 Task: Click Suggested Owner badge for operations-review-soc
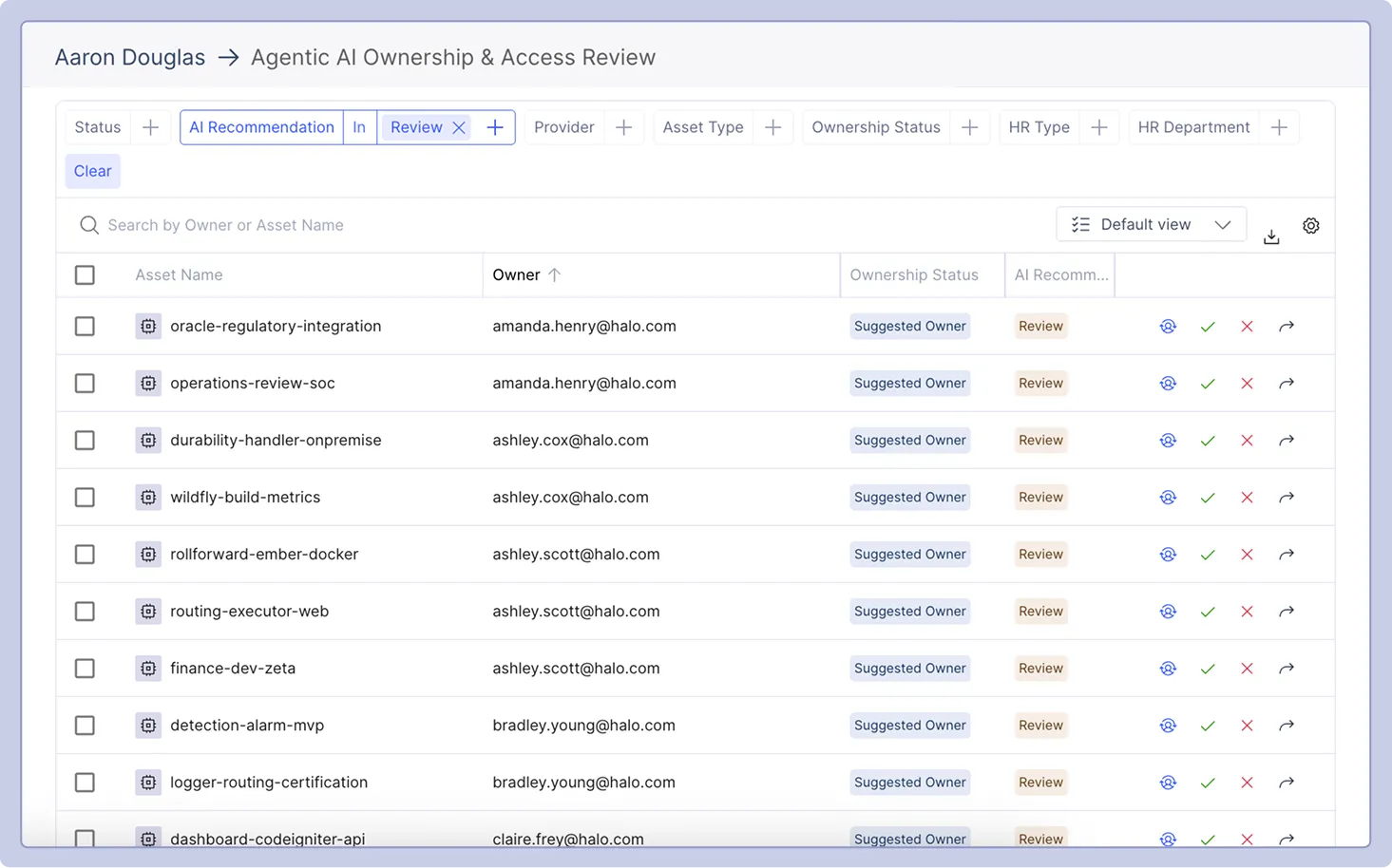(910, 384)
